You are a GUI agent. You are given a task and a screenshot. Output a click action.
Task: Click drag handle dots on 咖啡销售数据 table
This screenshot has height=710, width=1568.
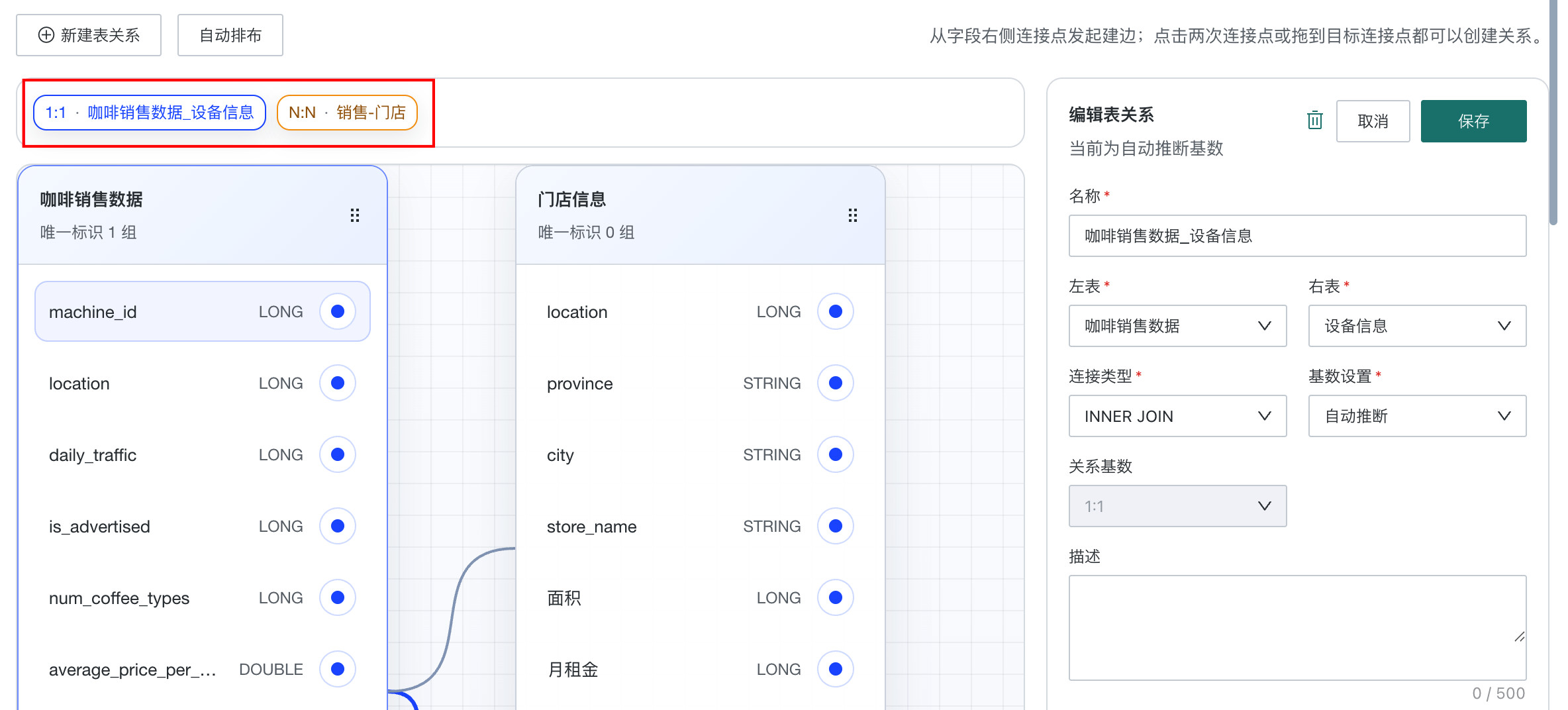tap(355, 215)
